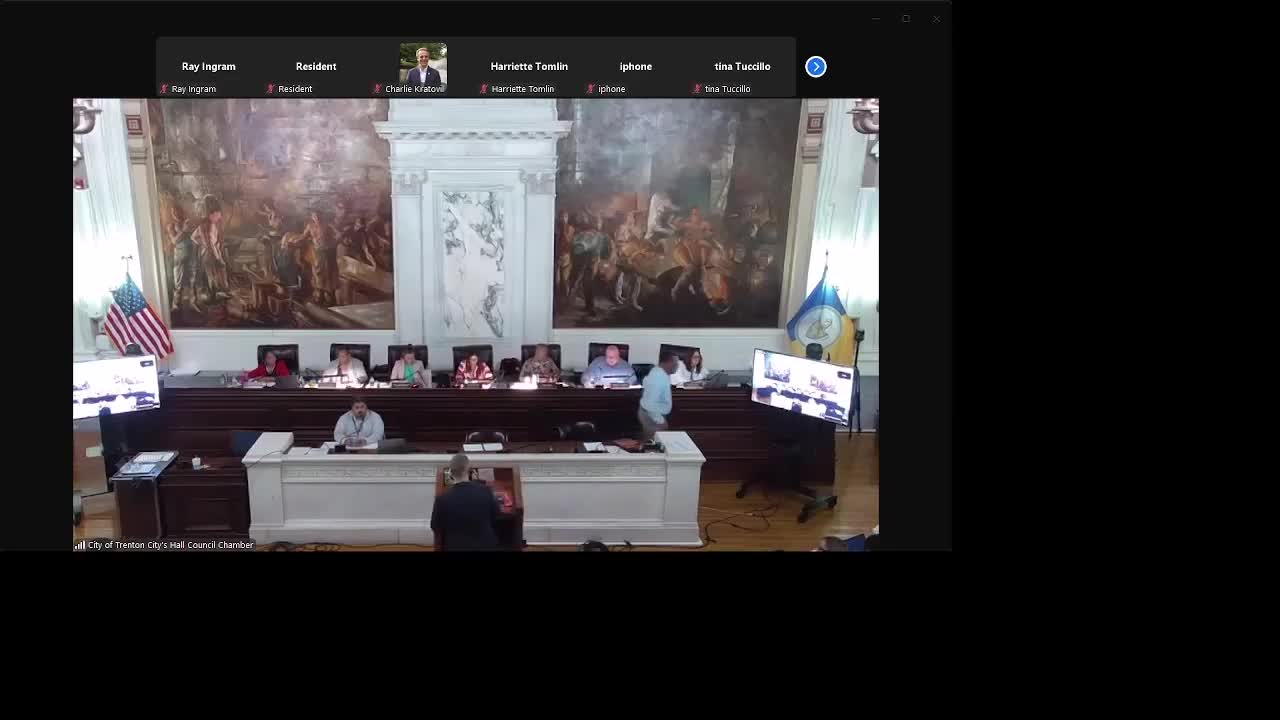Image resolution: width=1280 pixels, height=720 pixels.
Task: Click the "City of Trenton City's Hall Council Chamber" label
Action: [x=171, y=545]
